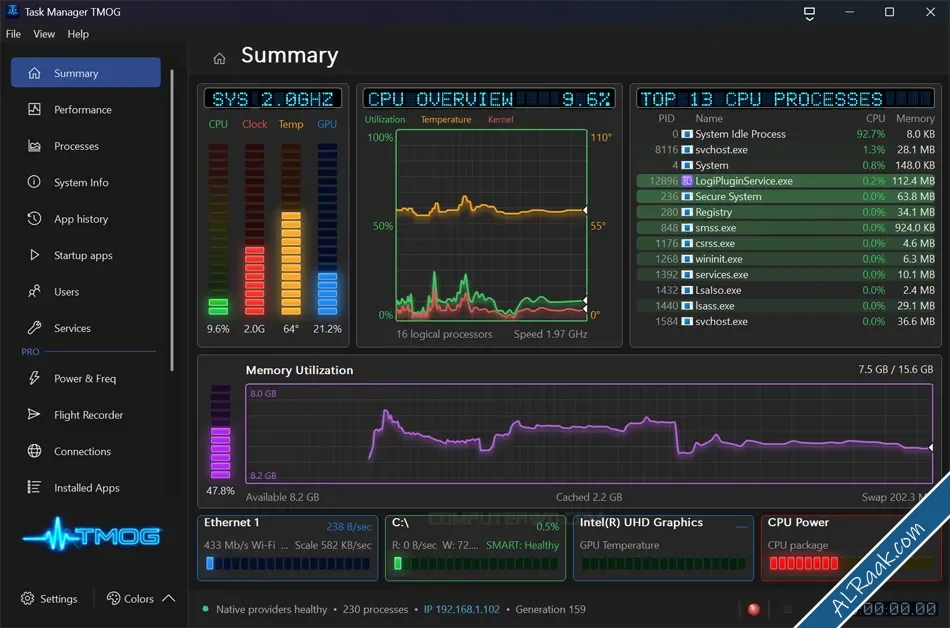Screen dimensions: 950x628
Task: Open the File menu
Action: pyautogui.click(x=13, y=34)
